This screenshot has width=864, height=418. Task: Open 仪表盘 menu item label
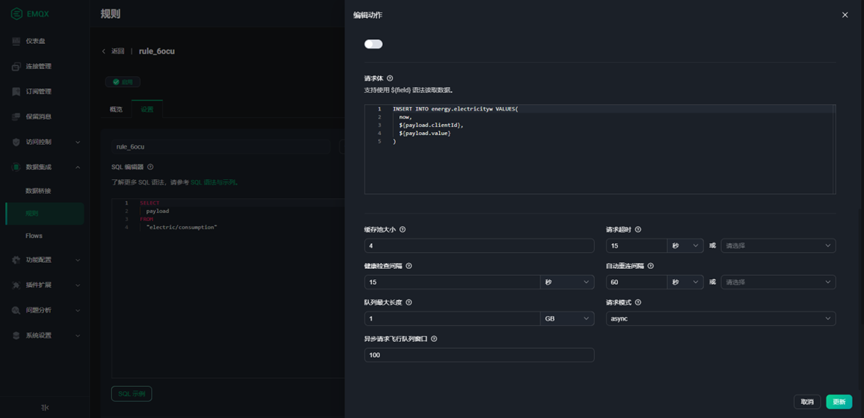pos(36,41)
